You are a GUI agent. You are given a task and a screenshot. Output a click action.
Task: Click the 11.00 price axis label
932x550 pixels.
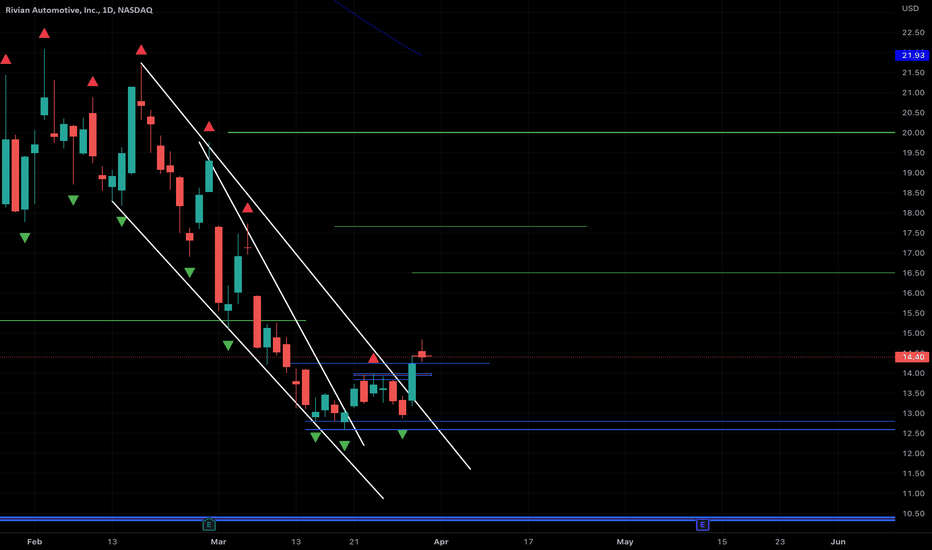(x=913, y=494)
